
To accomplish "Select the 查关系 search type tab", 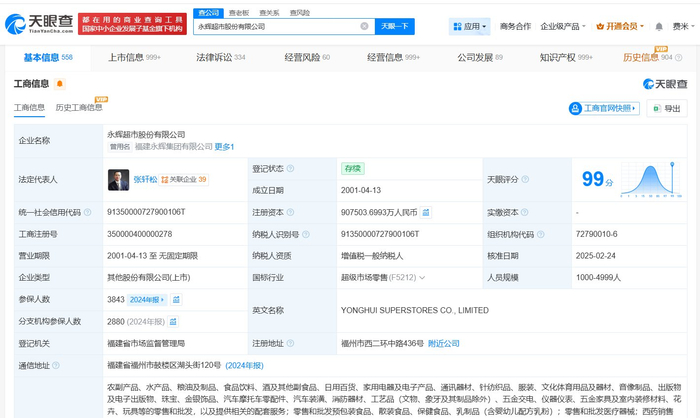I will pos(269,12).
